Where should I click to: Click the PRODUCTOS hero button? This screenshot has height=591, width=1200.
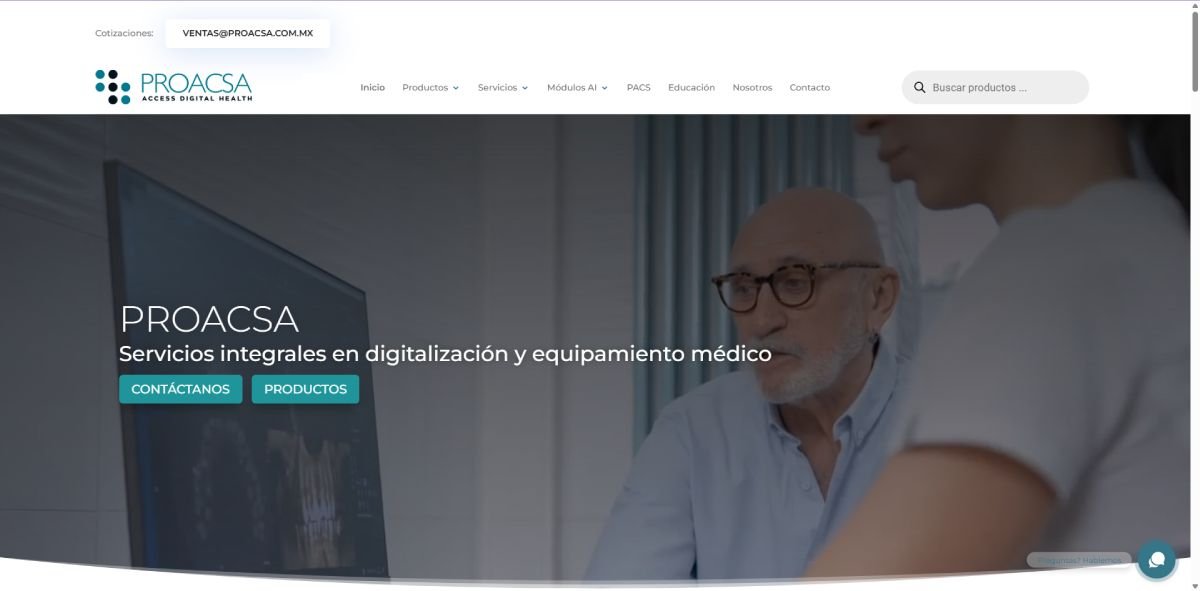click(x=305, y=389)
